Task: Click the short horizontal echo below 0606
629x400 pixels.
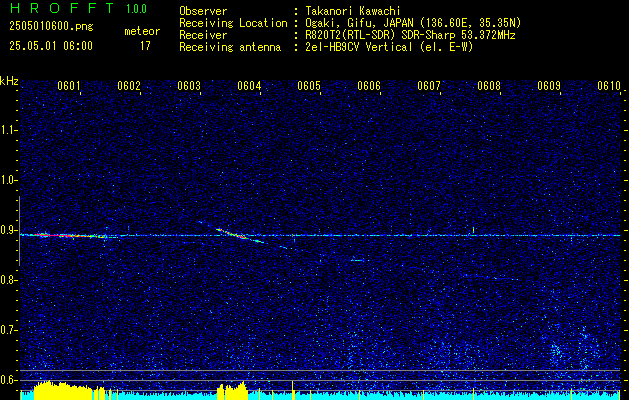Action: [x=357, y=260]
